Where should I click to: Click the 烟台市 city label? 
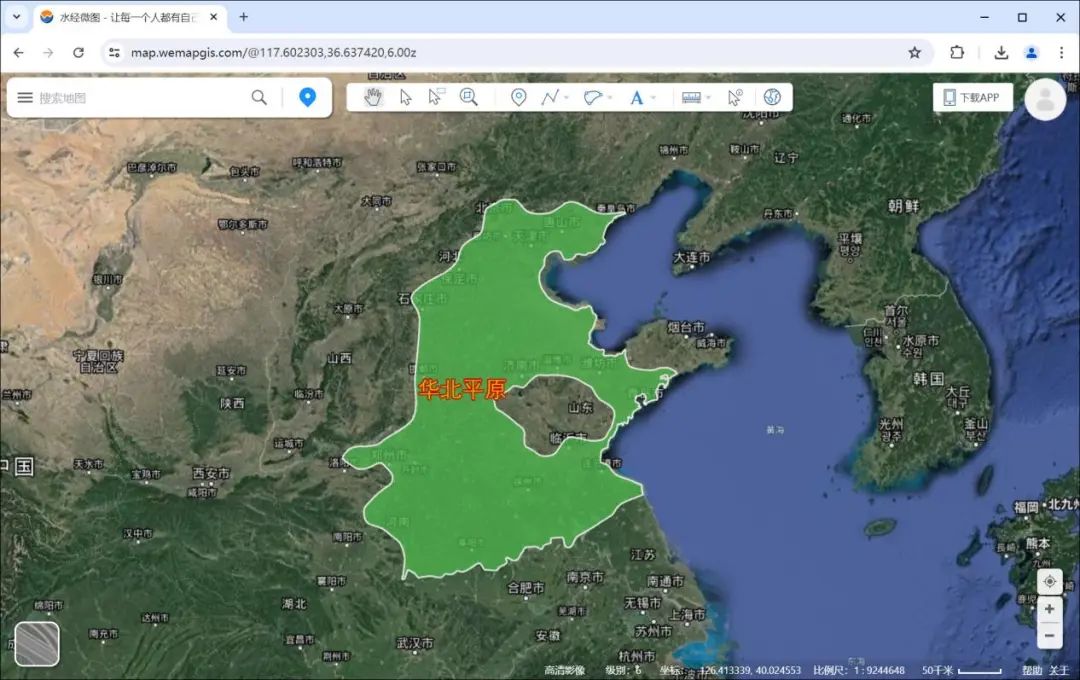pos(685,327)
